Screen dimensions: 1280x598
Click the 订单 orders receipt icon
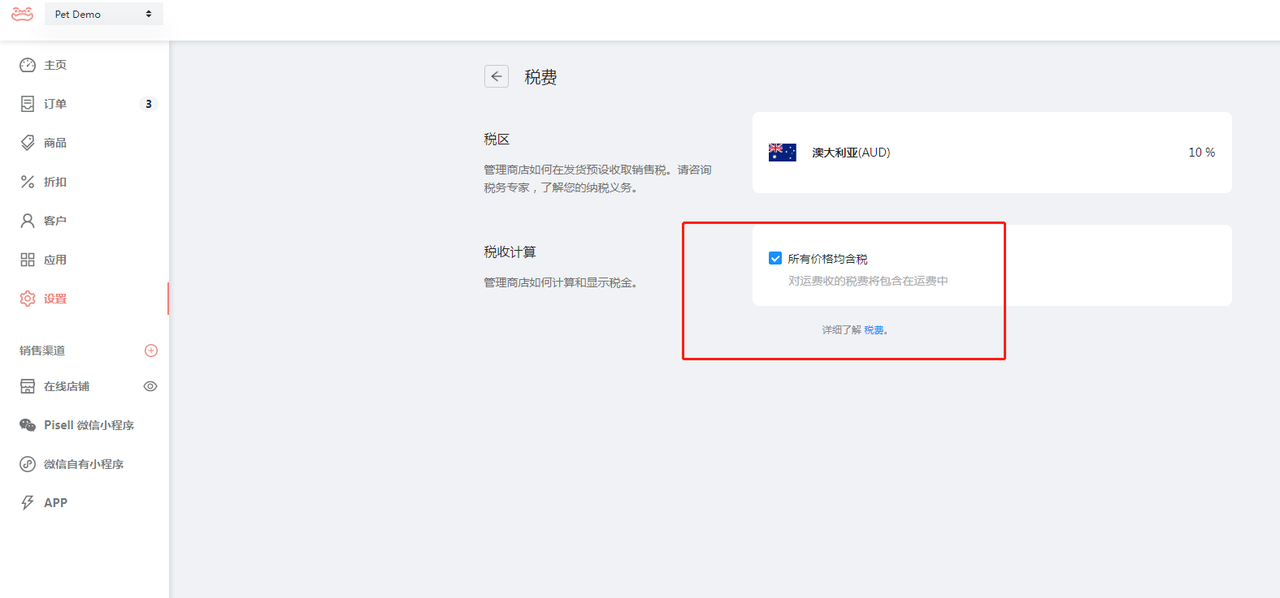(x=28, y=104)
